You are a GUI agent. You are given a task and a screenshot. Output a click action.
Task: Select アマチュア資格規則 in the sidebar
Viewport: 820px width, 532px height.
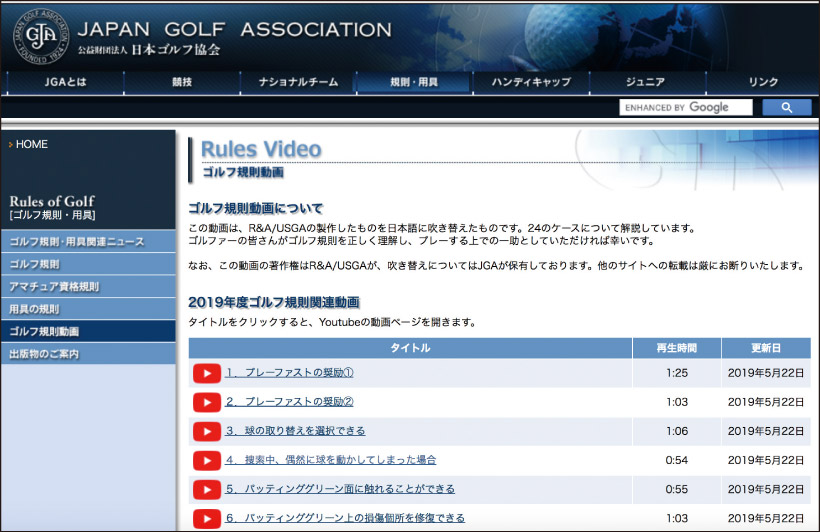54,287
